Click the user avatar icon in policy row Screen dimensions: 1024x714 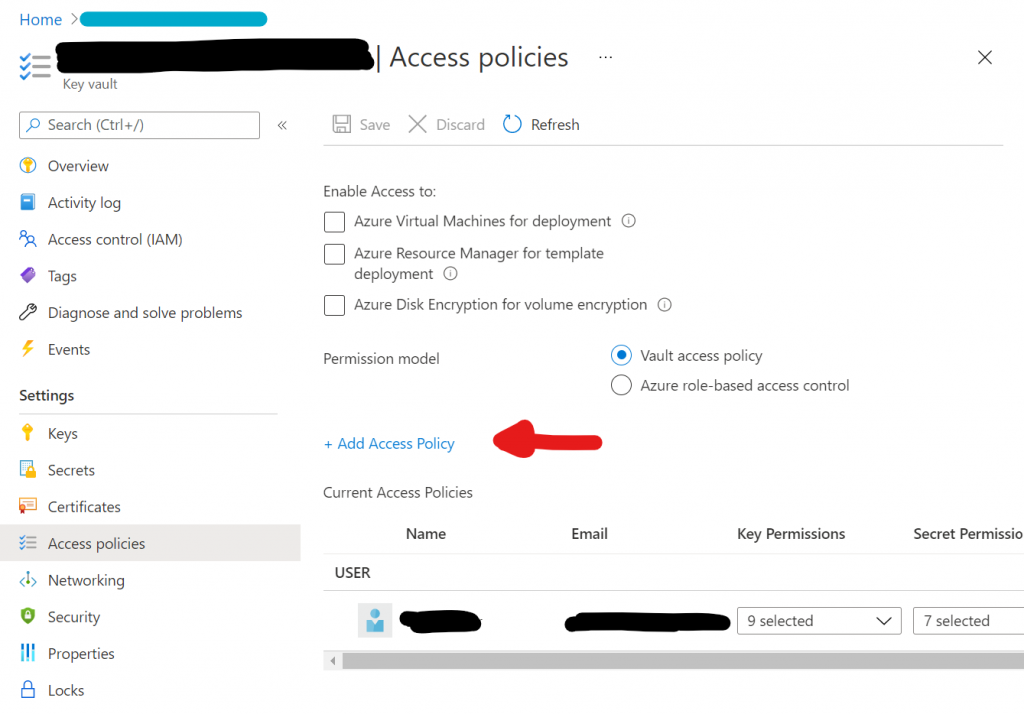click(375, 620)
